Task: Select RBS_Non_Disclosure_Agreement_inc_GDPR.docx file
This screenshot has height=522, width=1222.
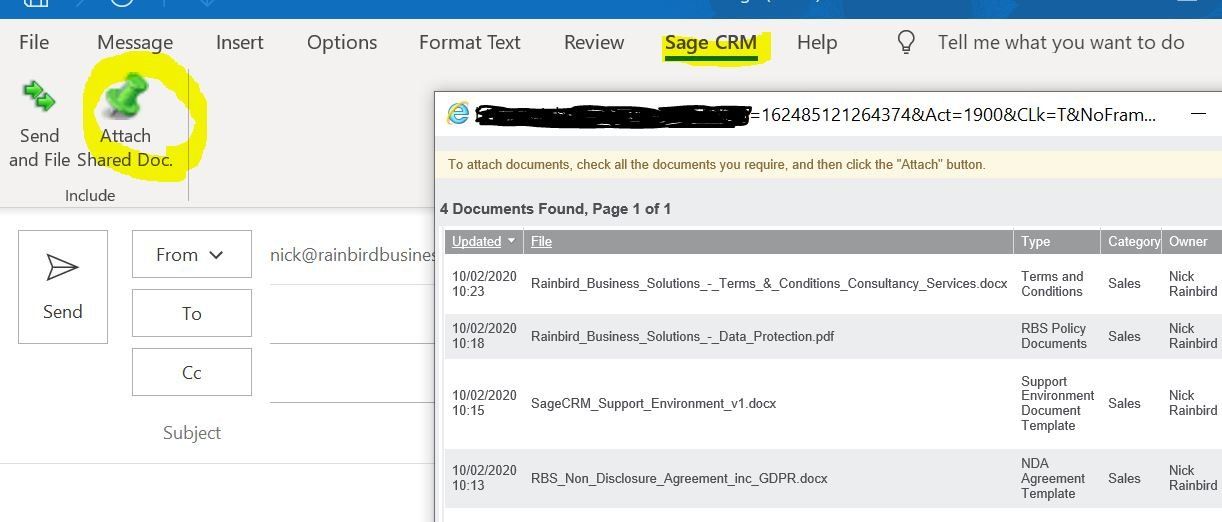Action: pos(679,478)
